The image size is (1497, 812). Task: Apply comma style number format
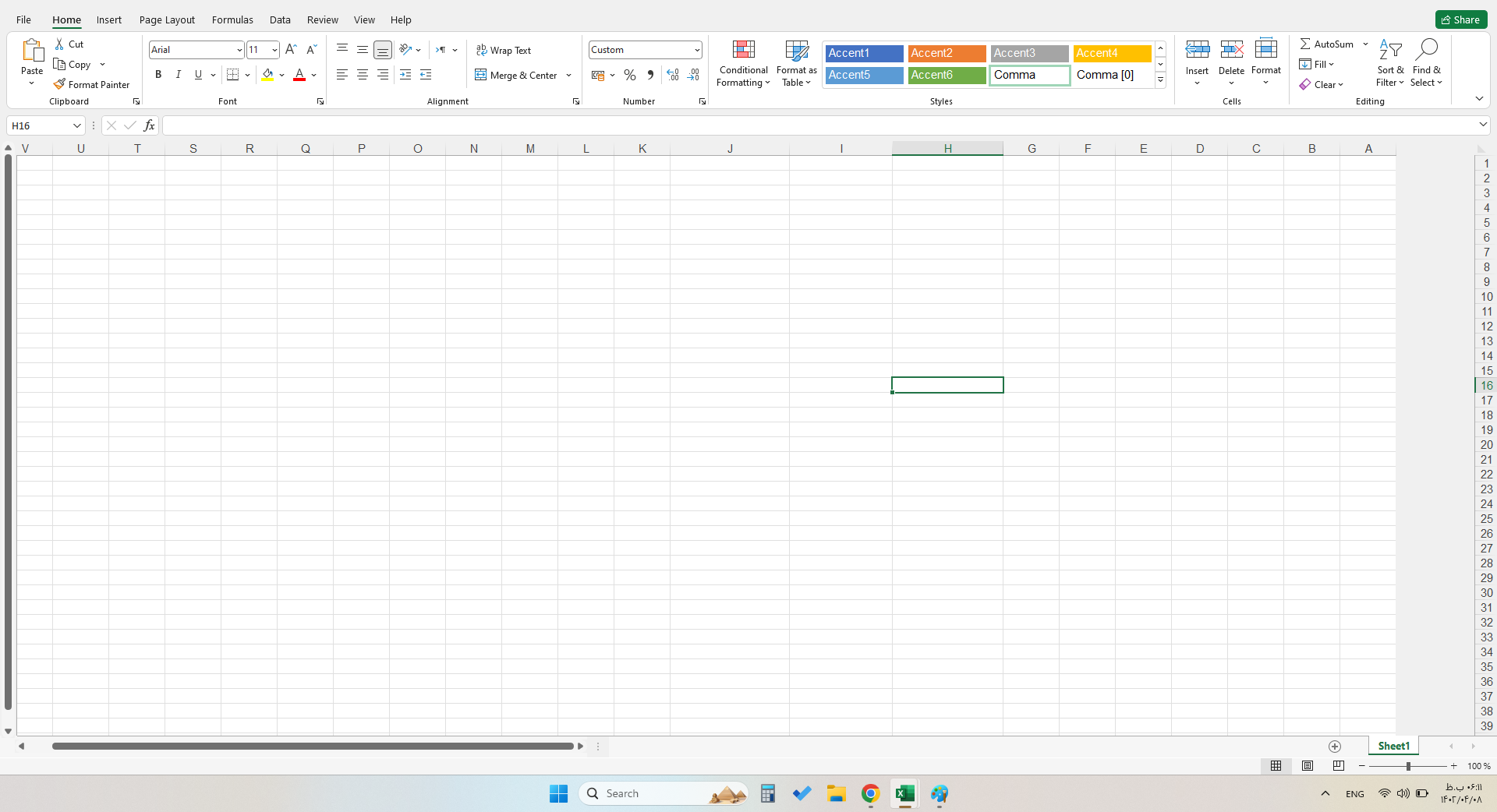650,75
